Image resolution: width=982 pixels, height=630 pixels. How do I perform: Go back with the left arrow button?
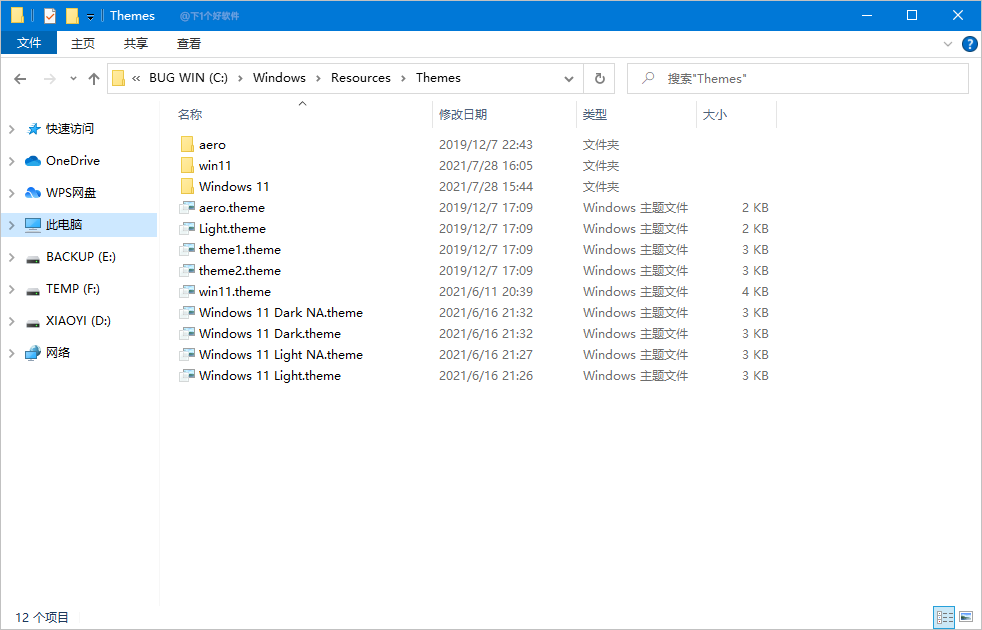[x=20, y=79]
